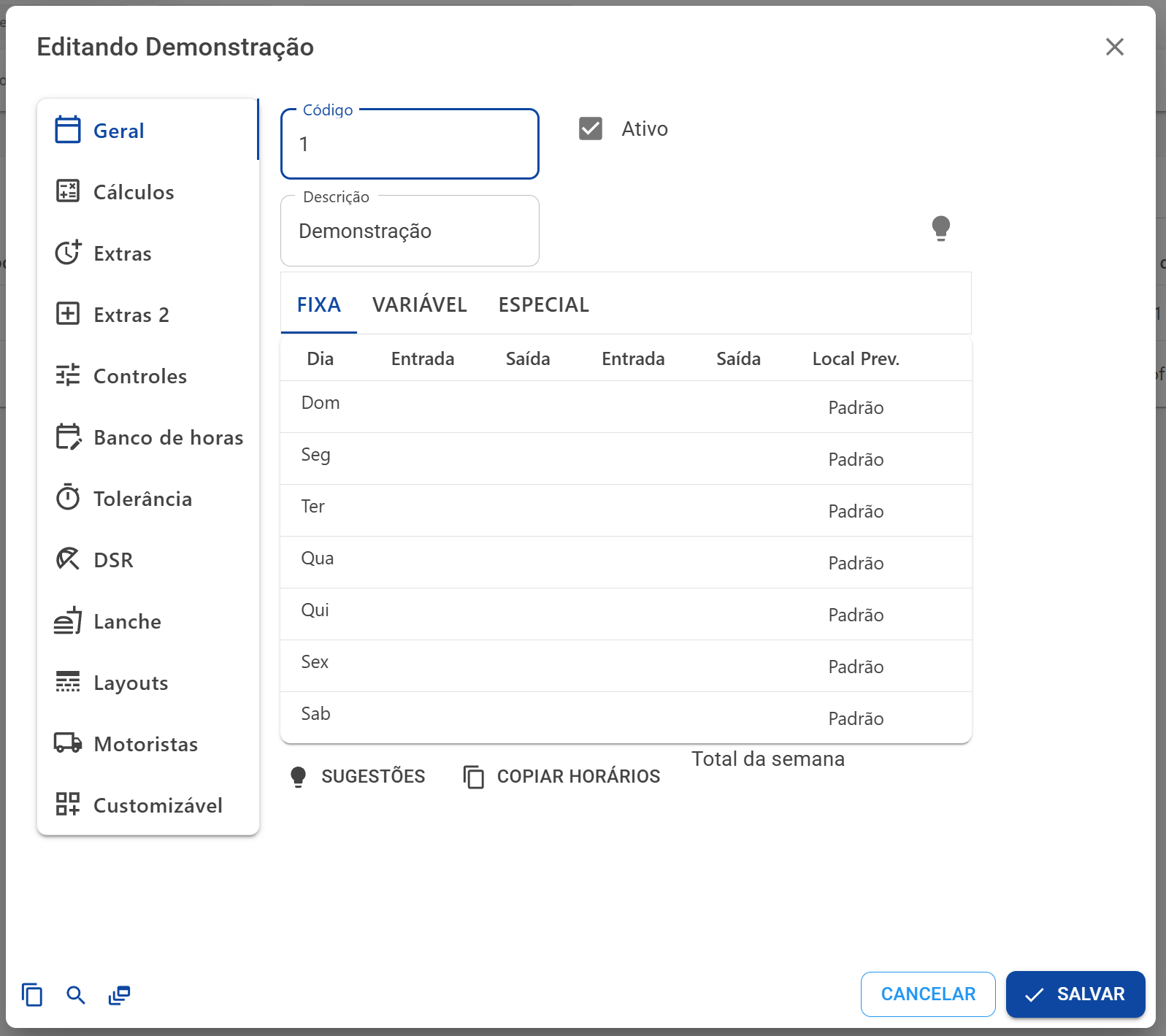The width and height of the screenshot is (1166, 1036).
Task: Click the Local Prev. column header
Action: pyautogui.click(x=856, y=358)
